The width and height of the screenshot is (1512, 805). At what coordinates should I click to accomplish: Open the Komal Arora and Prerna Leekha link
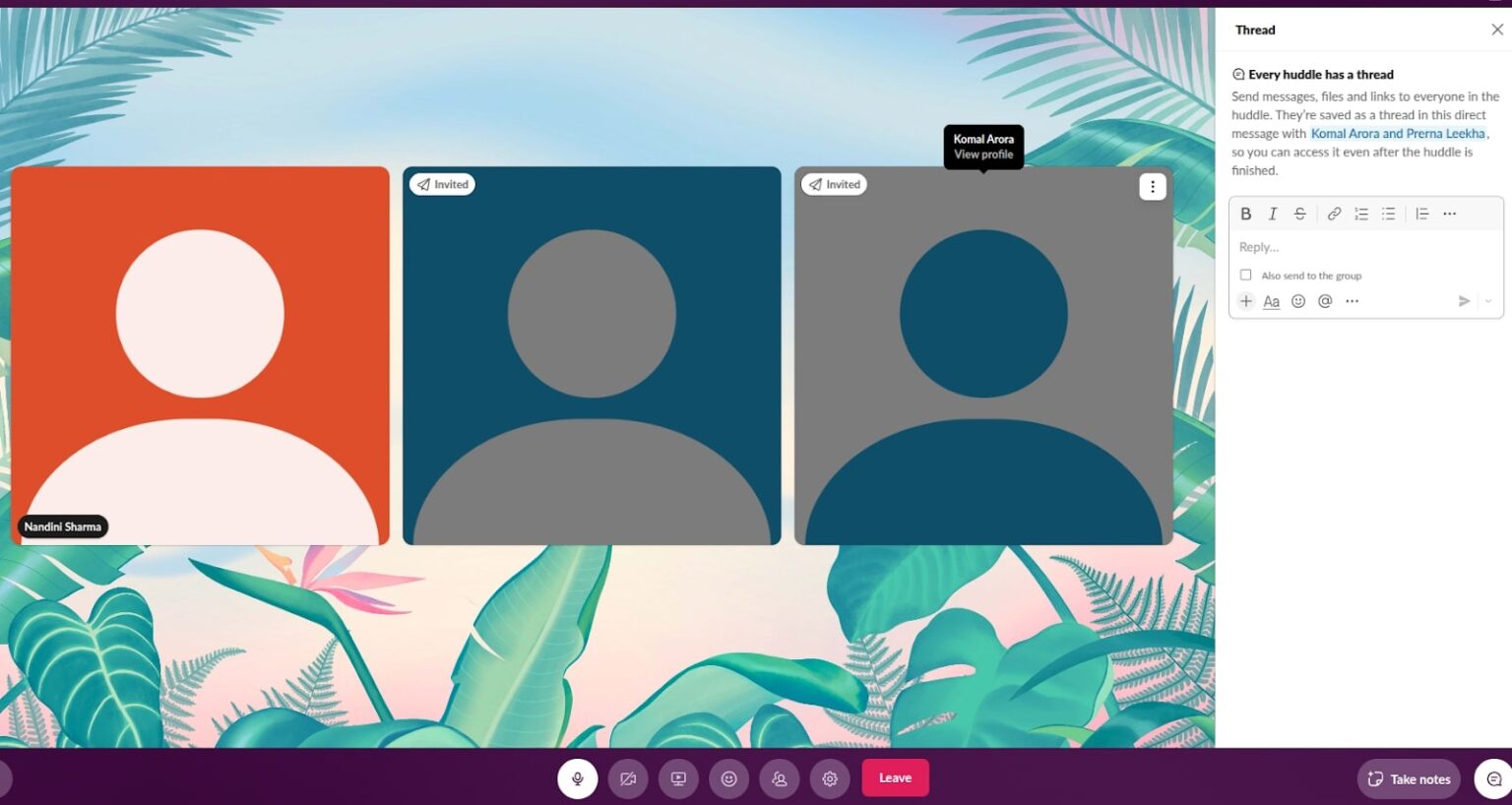click(x=1397, y=134)
